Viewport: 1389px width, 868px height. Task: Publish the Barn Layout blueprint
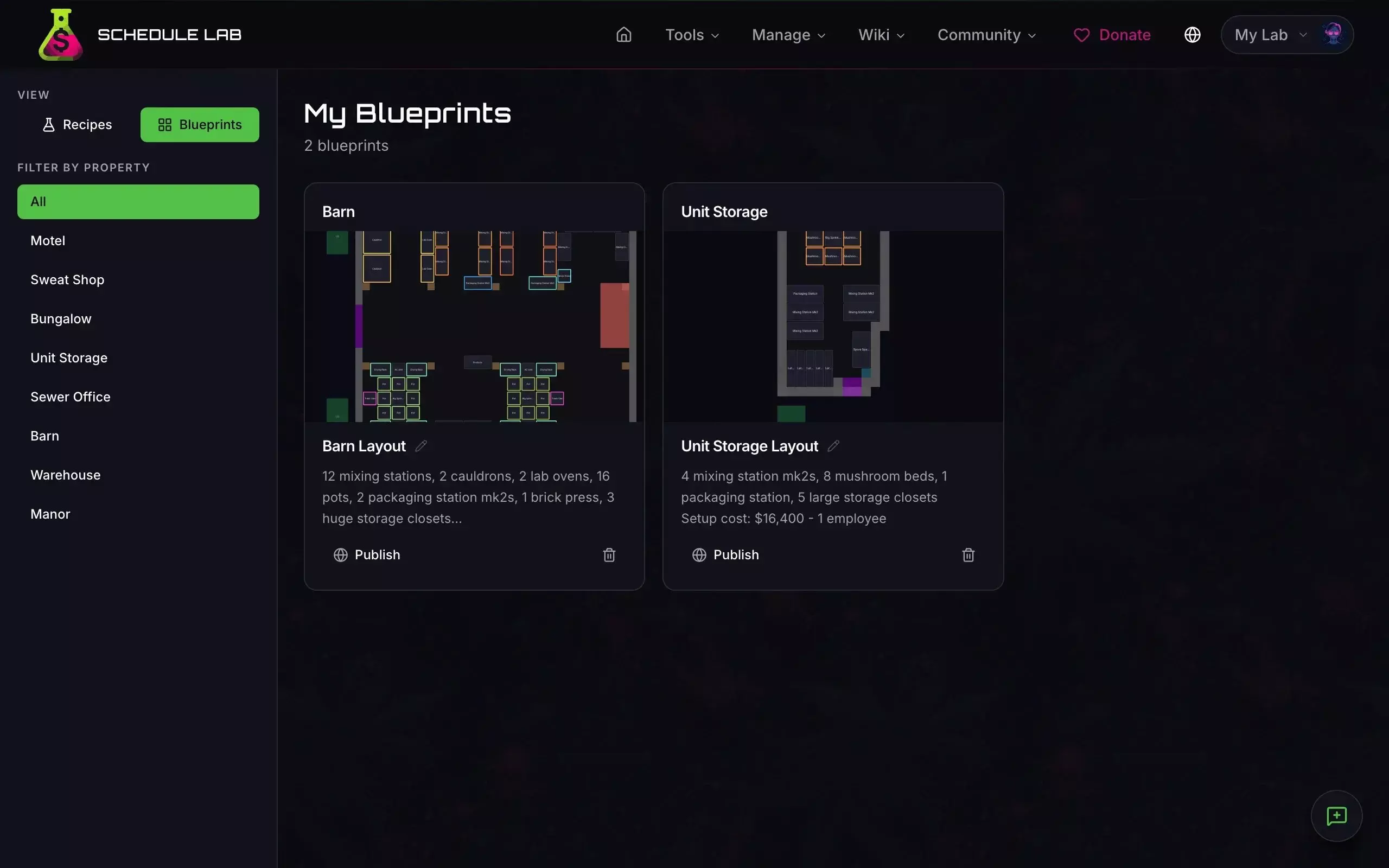[x=367, y=555]
